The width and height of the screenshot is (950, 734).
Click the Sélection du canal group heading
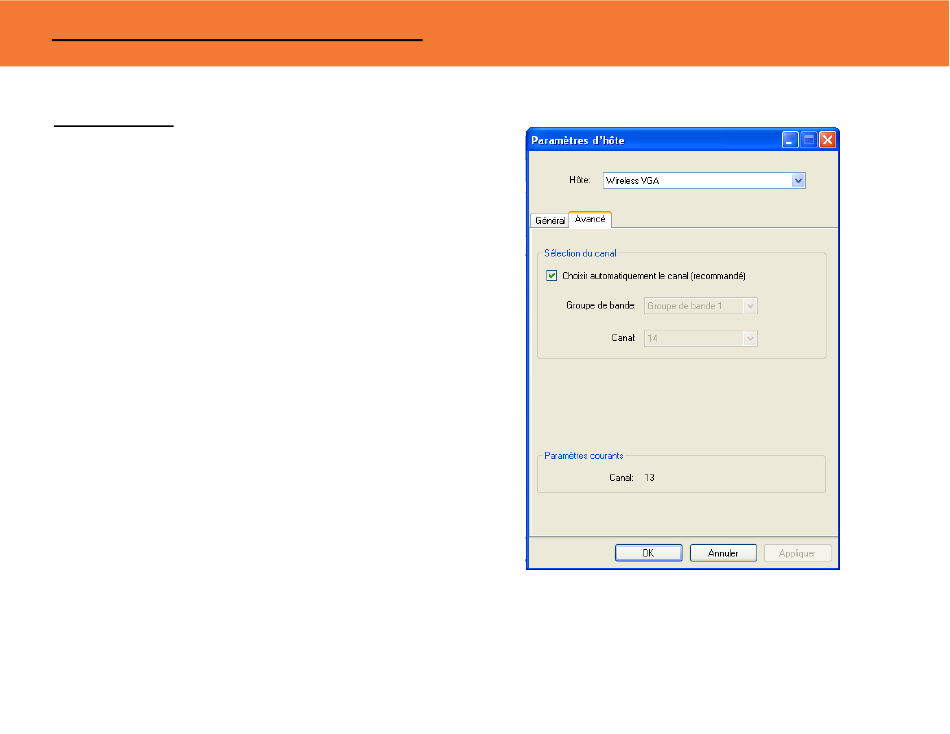(x=580, y=253)
